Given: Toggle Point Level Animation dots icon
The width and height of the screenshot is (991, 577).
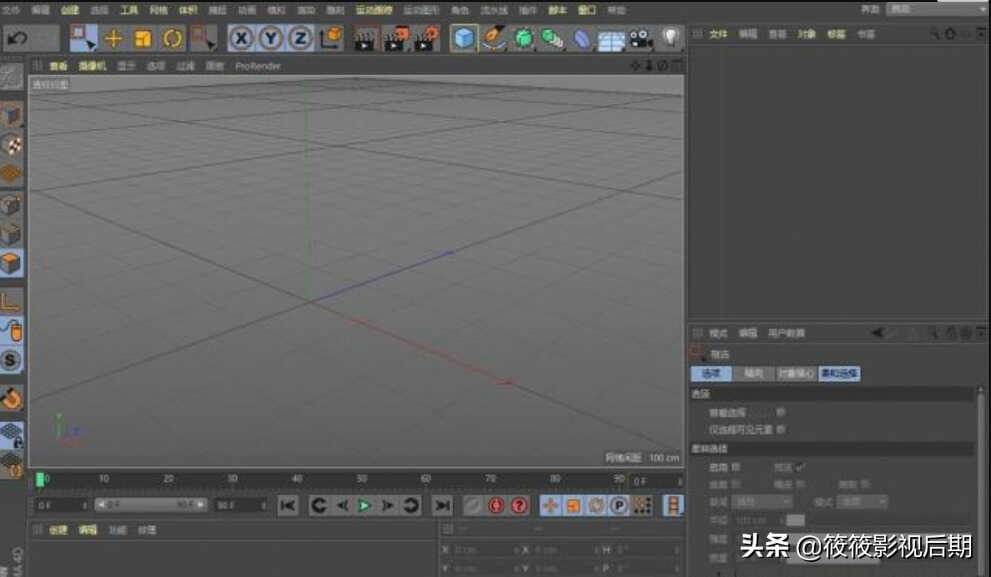Looking at the screenshot, I should point(643,505).
